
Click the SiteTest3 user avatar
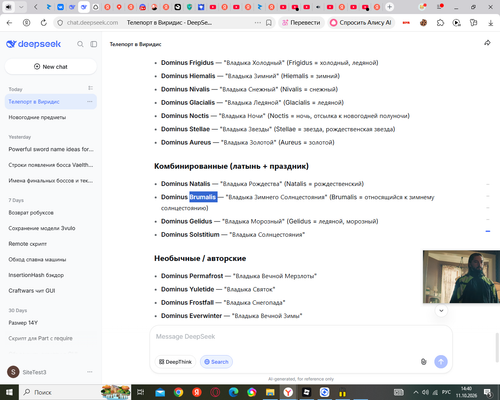[13, 372]
